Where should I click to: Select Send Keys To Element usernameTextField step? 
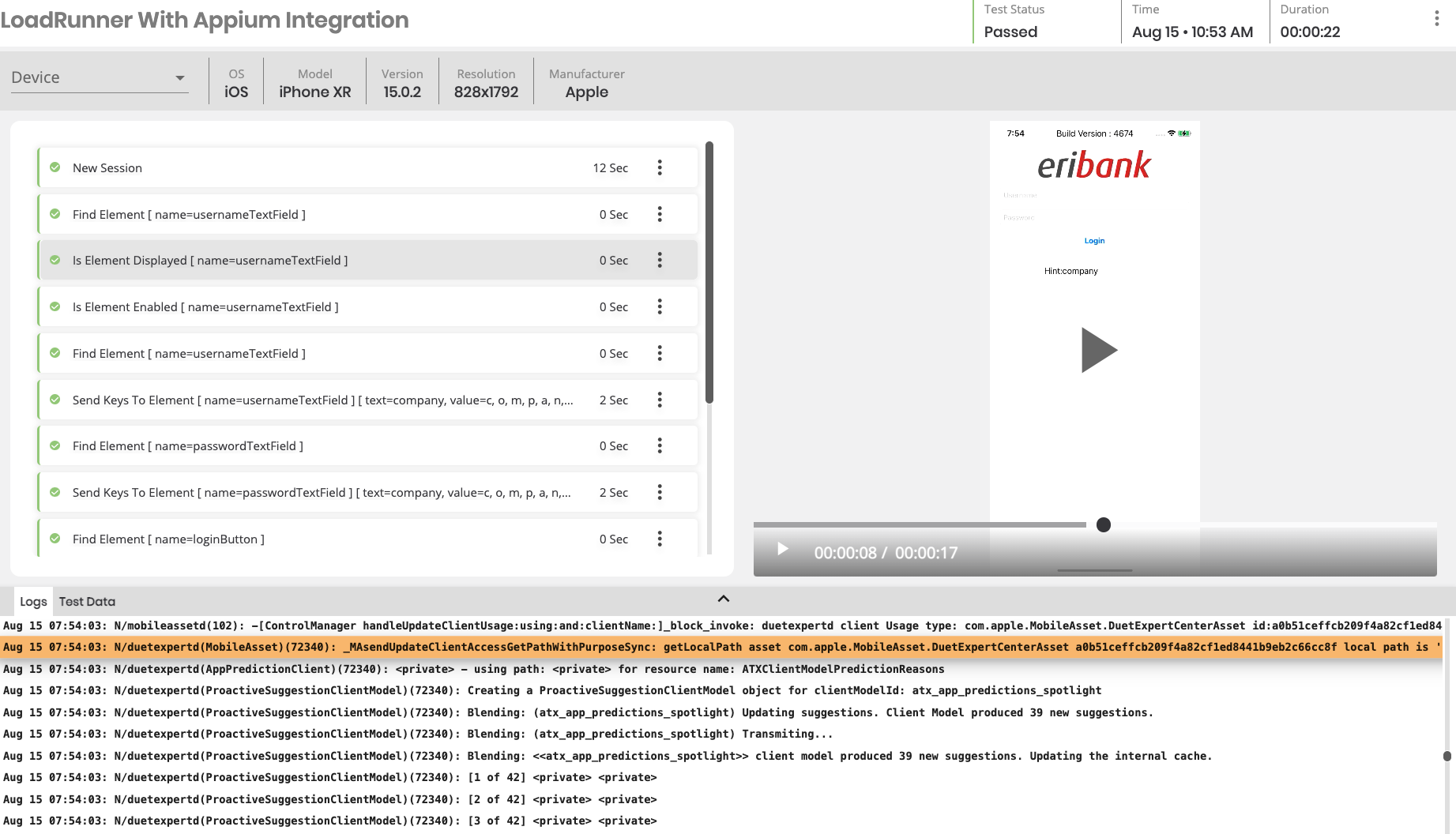368,400
